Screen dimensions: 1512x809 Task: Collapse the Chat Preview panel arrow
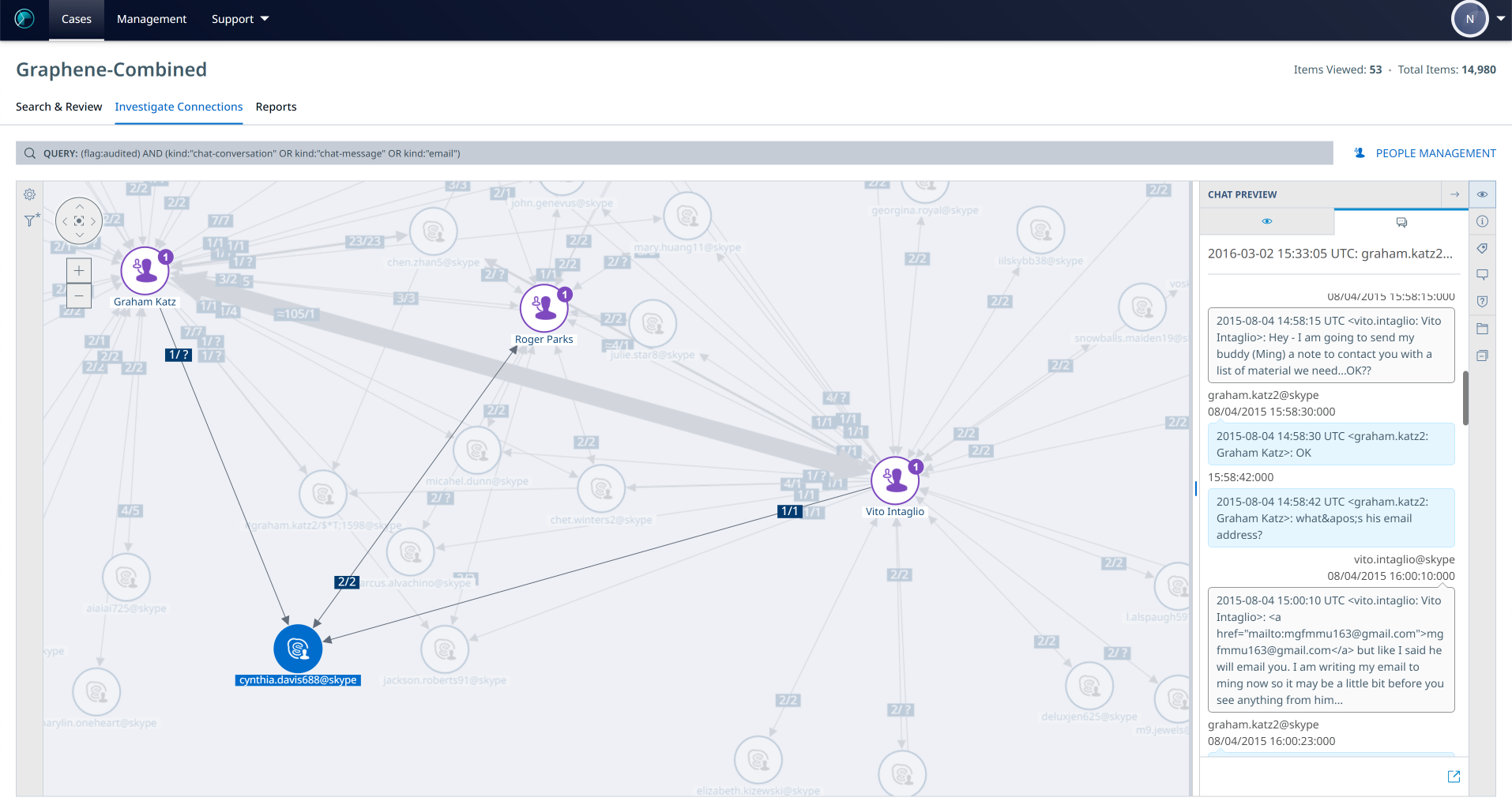pos(1454,194)
